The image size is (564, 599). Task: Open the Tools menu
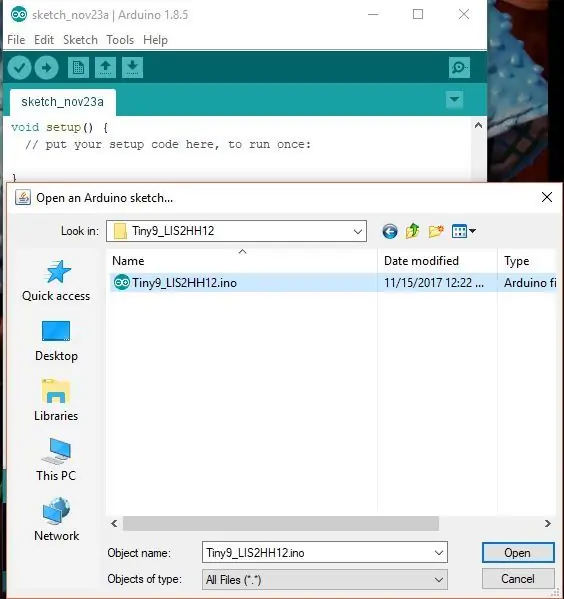pyautogui.click(x=120, y=40)
